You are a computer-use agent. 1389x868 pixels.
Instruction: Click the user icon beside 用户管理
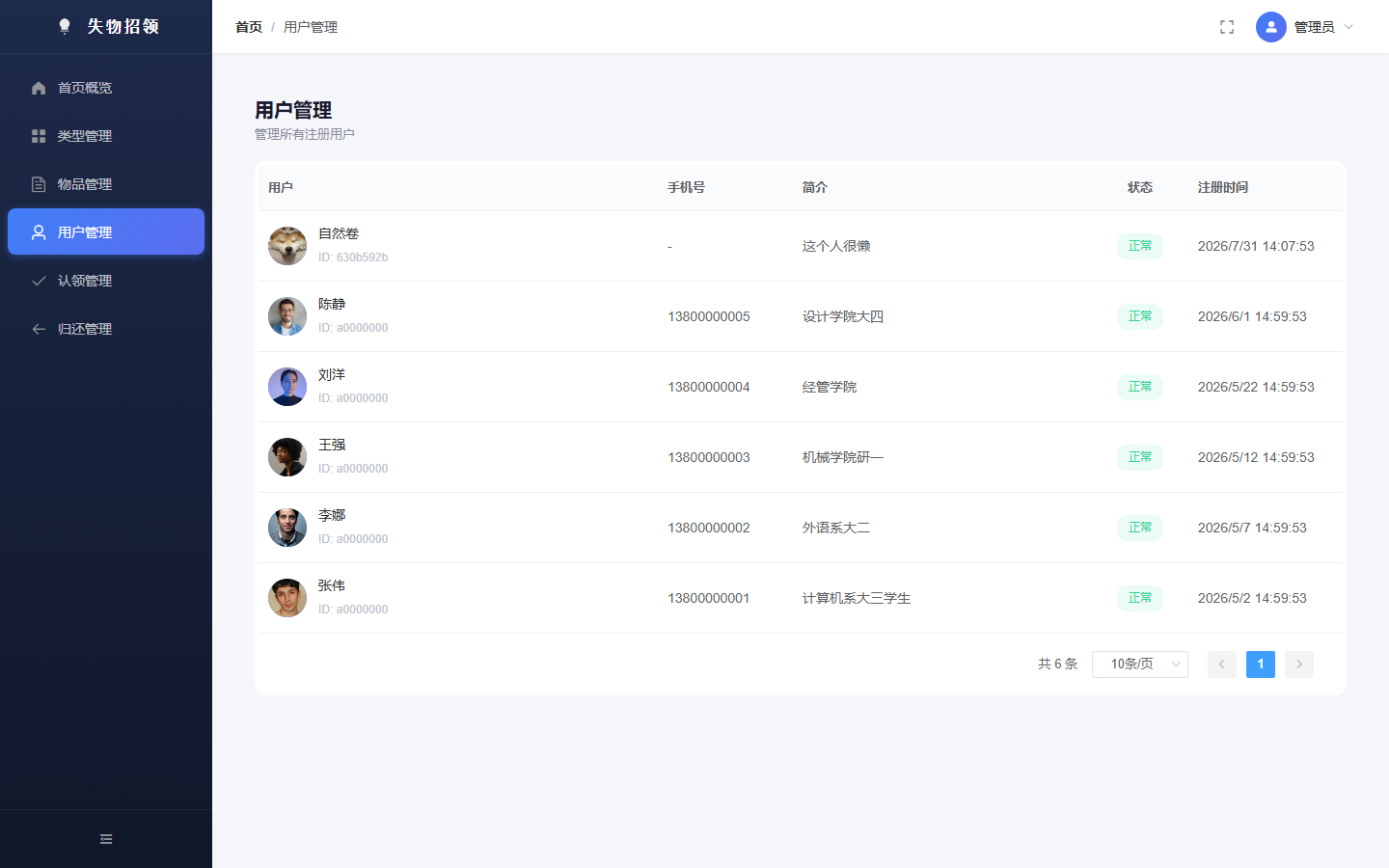39,232
